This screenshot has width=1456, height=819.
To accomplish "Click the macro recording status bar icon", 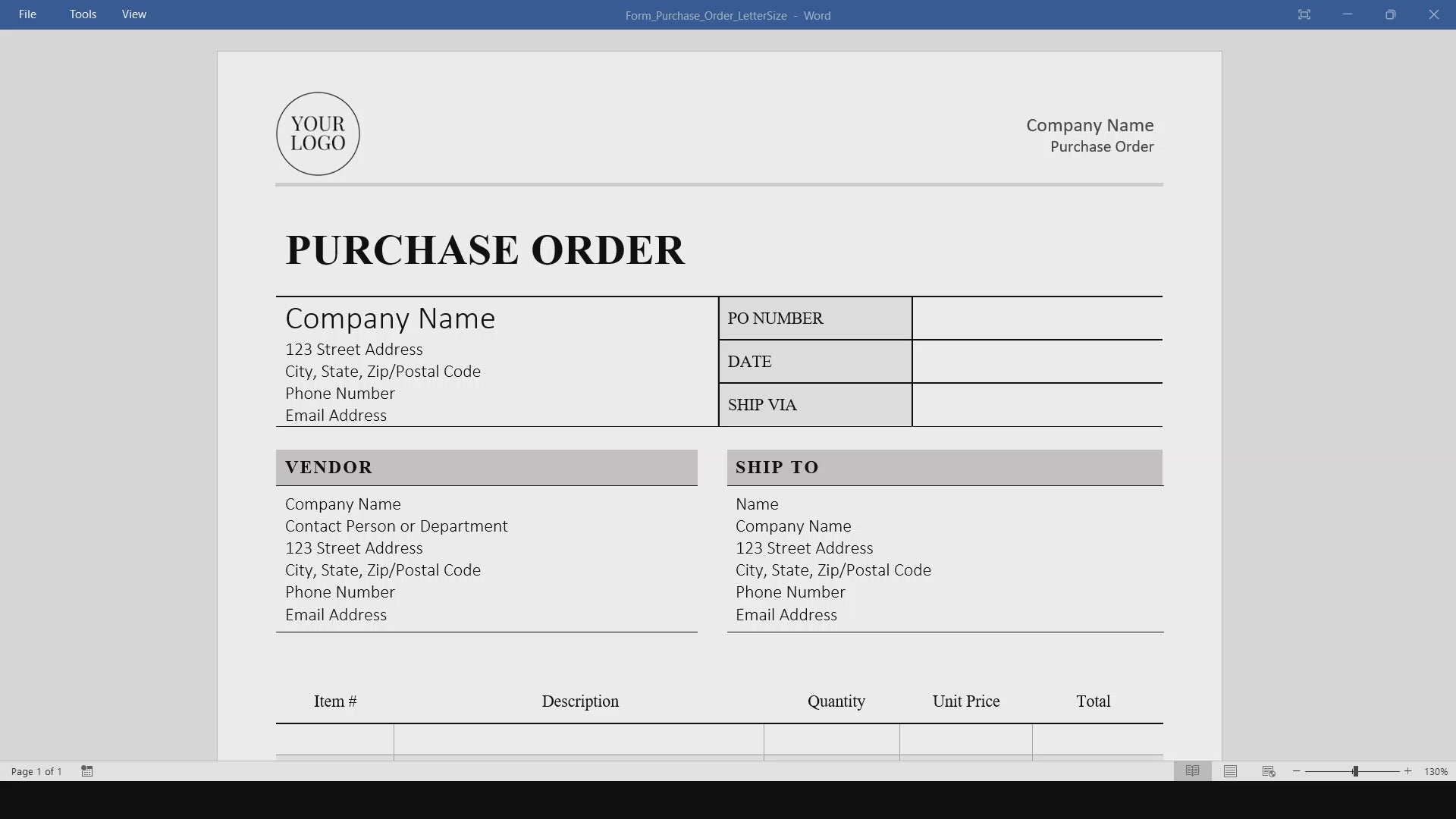I will click(x=87, y=771).
